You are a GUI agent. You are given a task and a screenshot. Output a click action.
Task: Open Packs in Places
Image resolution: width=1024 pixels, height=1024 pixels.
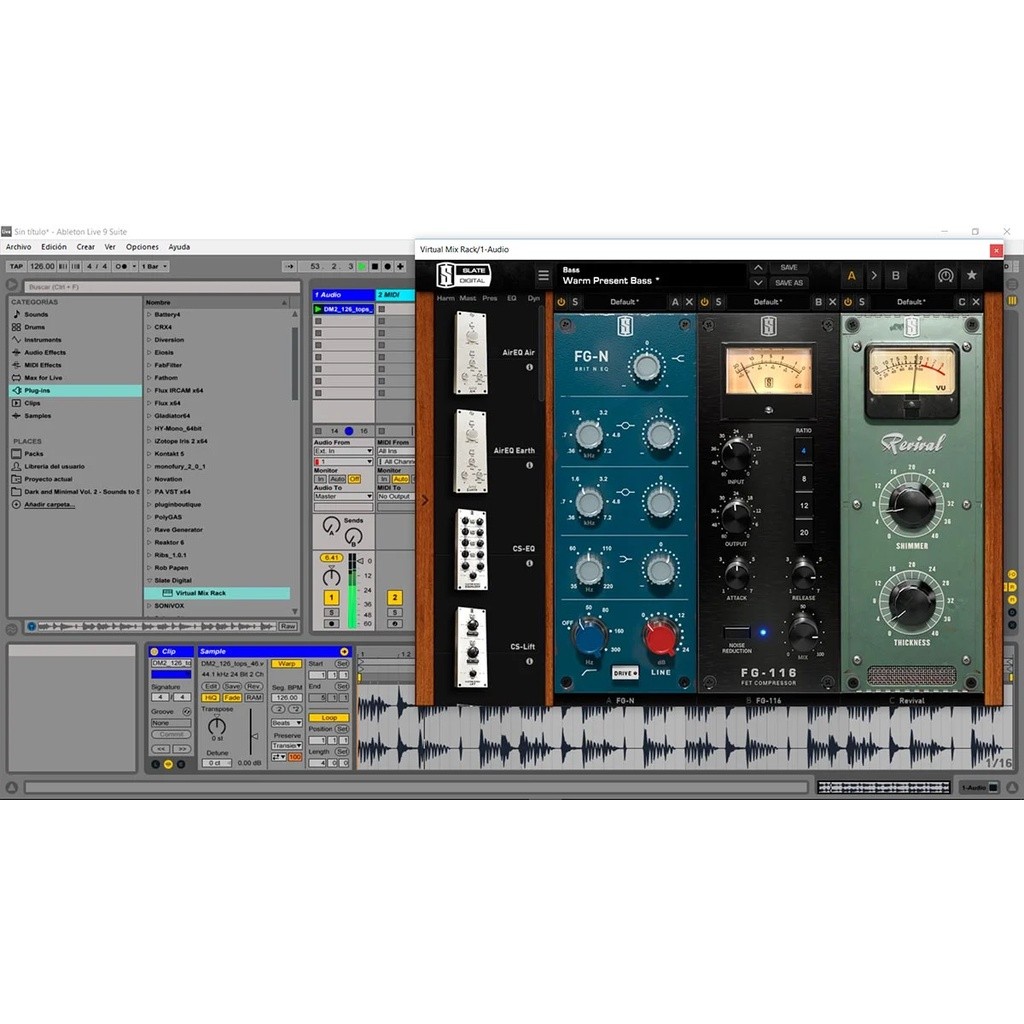pyautogui.click(x=33, y=453)
